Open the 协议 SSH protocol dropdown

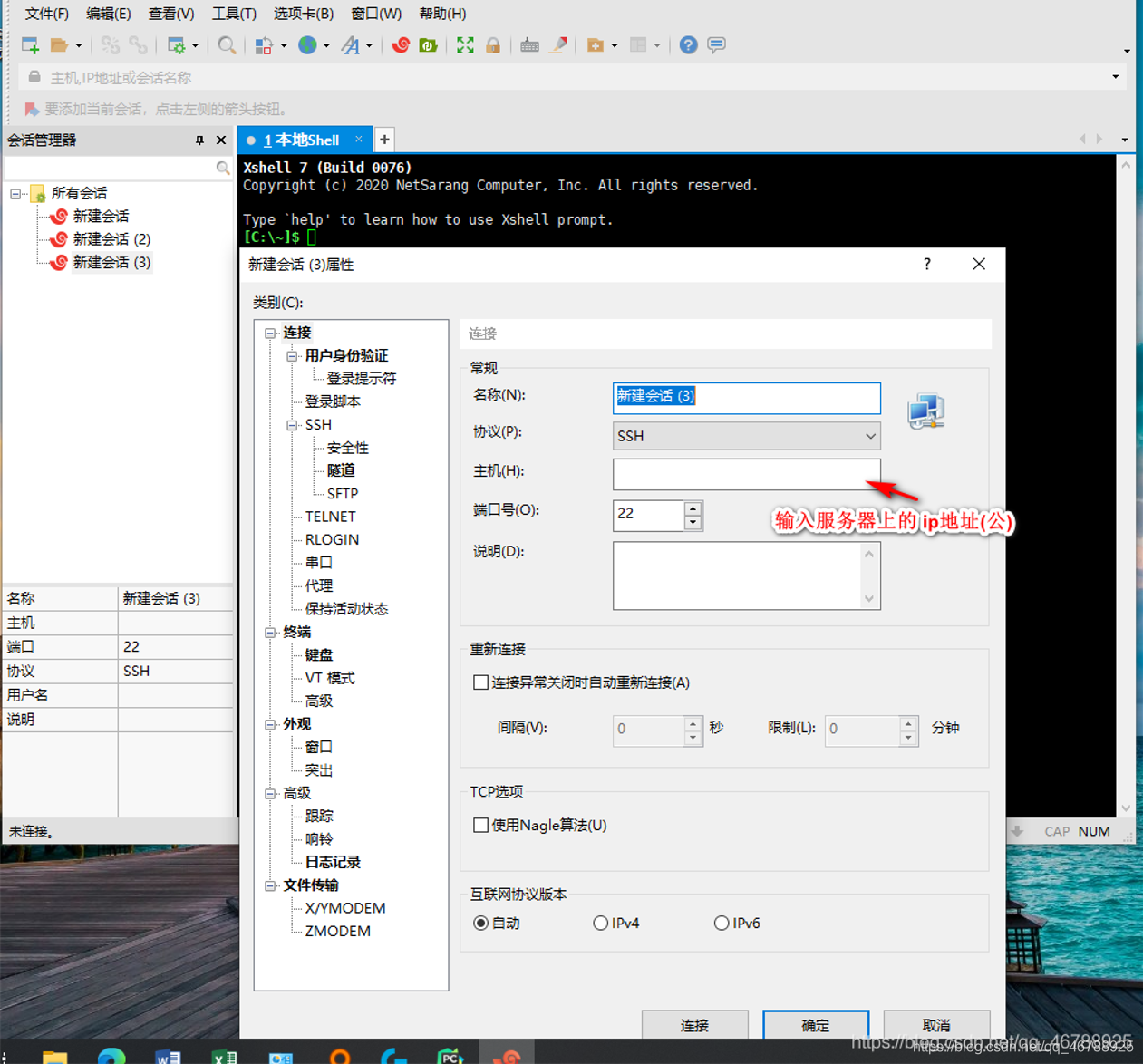coord(747,436)
